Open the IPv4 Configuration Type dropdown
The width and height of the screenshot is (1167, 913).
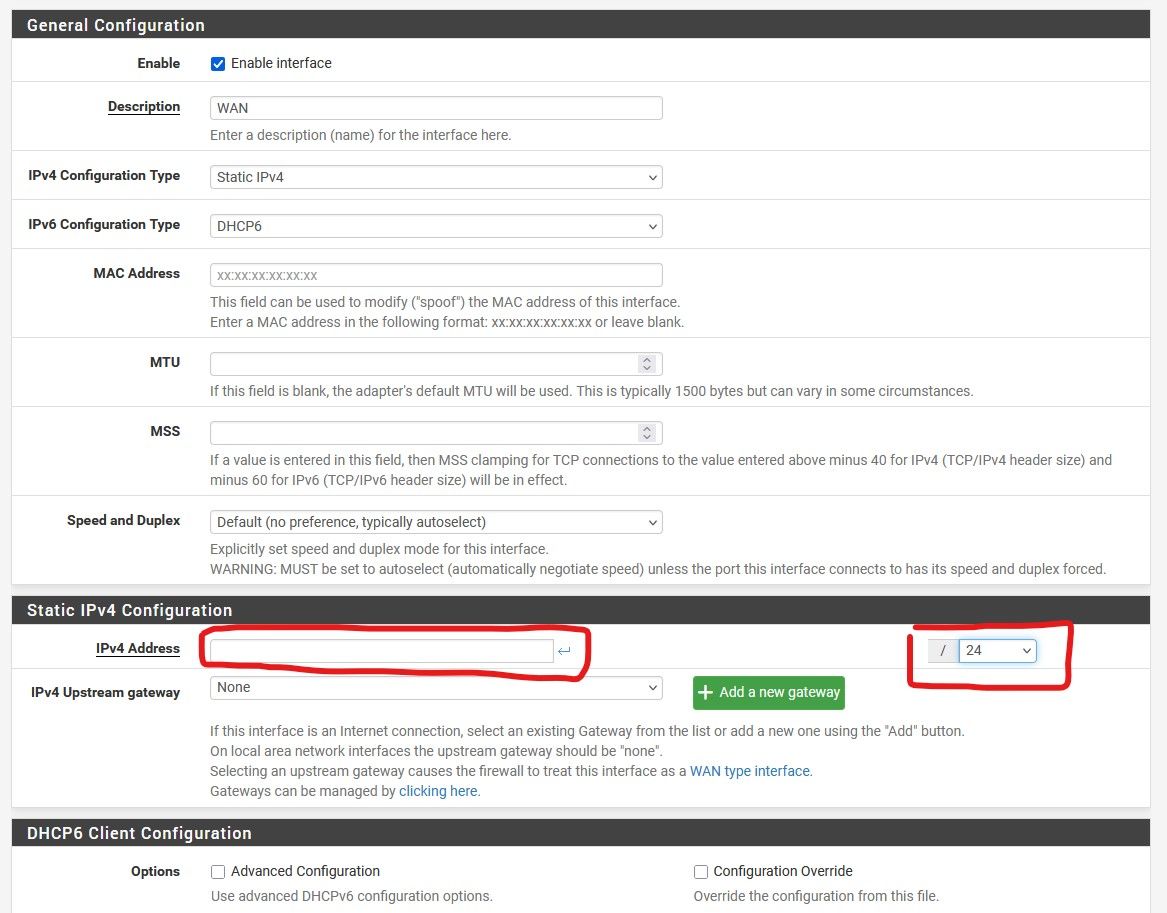(436, 177)
